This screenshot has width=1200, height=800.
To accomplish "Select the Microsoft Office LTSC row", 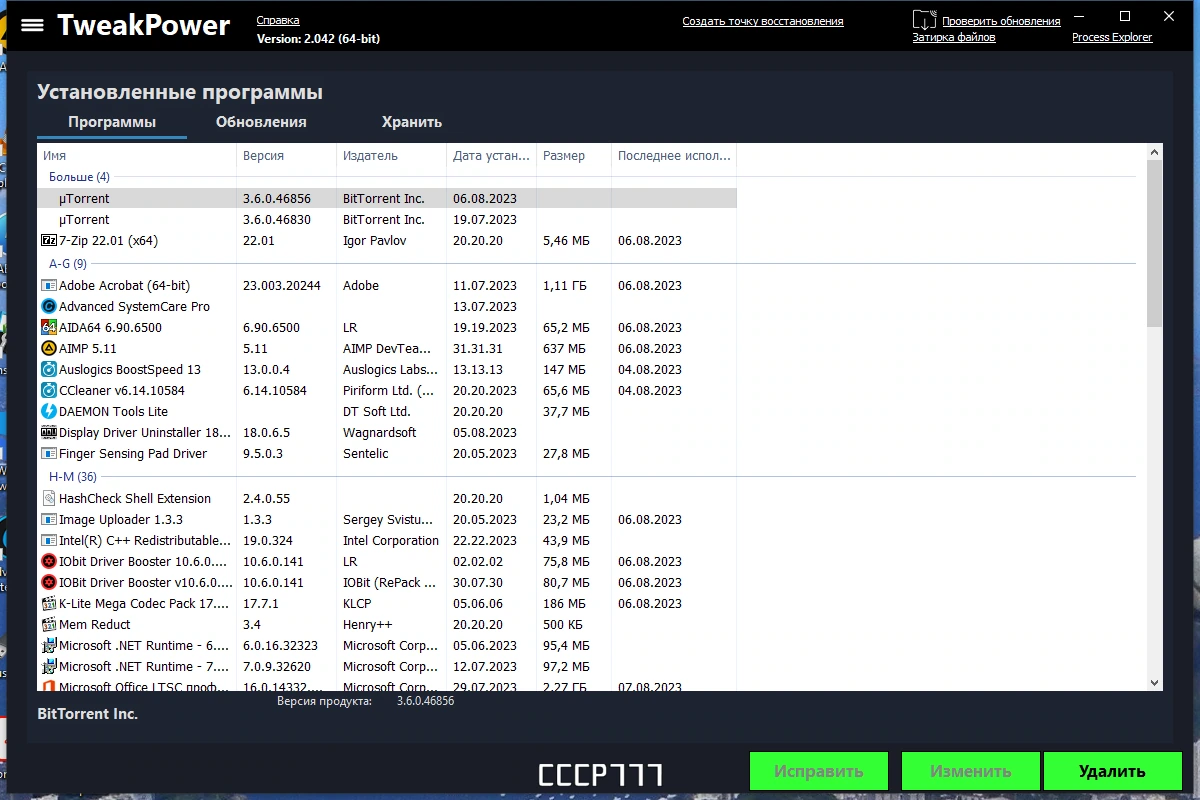I will coord(387,687).
